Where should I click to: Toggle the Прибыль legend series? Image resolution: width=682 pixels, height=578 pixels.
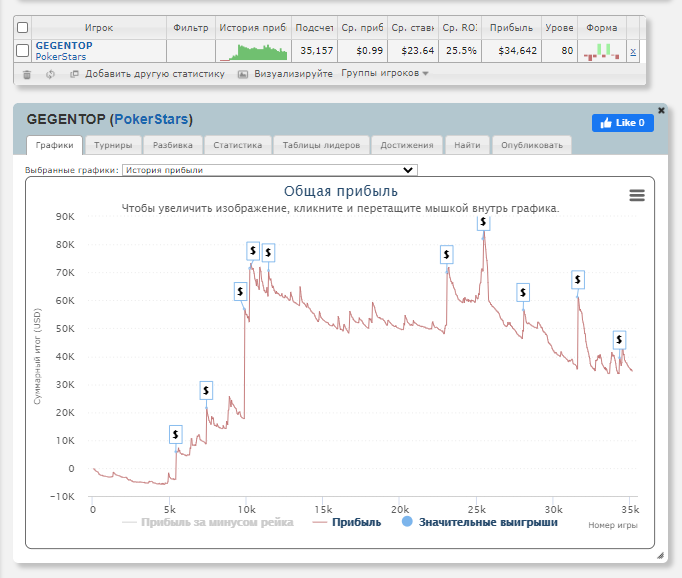coord(347,522)
